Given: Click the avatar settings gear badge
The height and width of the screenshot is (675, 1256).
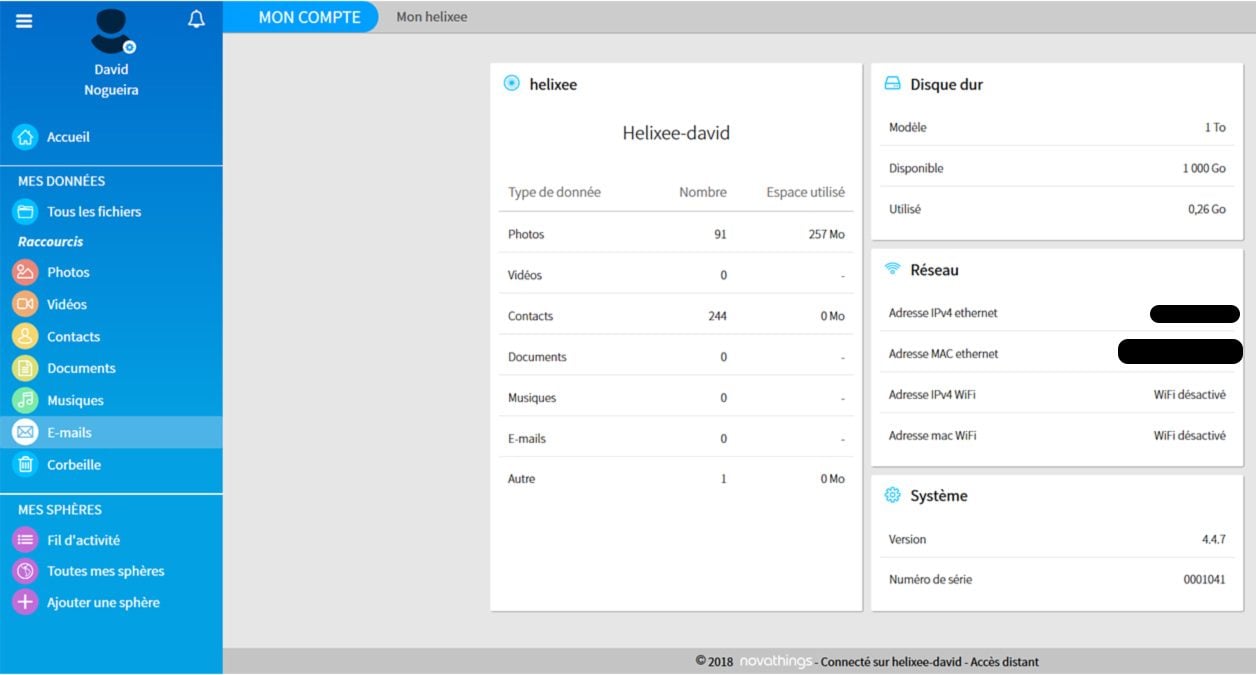Looking at the screenshot, I should pyautogui.click(x=129, y=46).
